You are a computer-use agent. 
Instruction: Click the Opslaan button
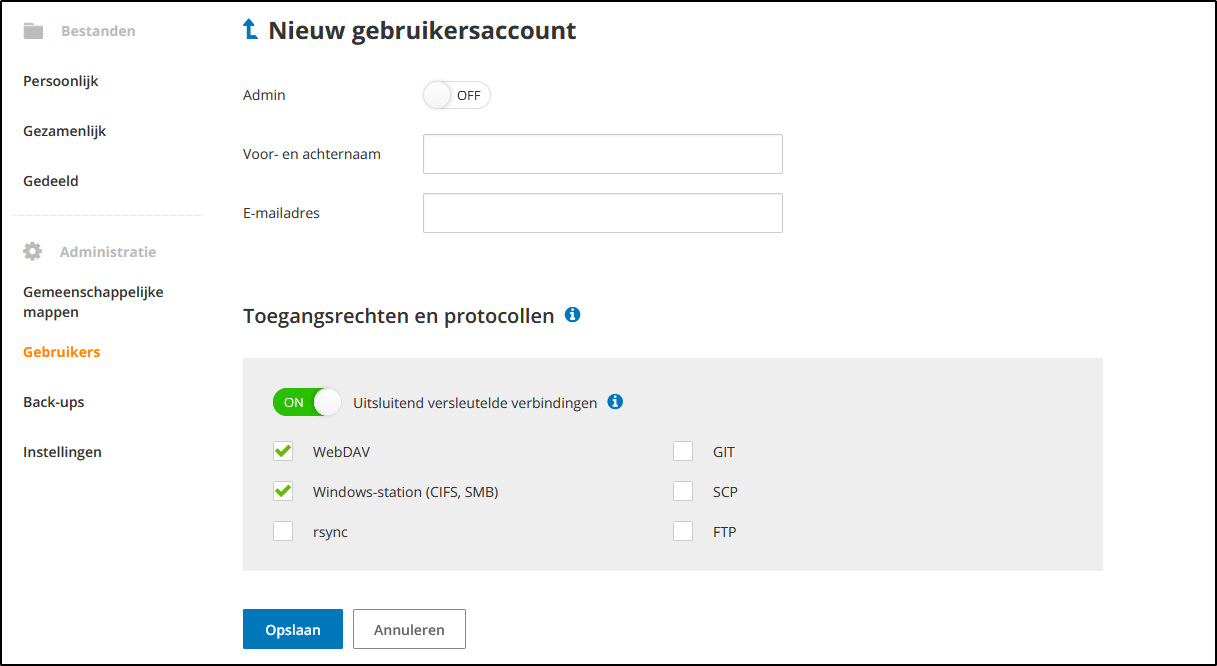coord(292,629)
